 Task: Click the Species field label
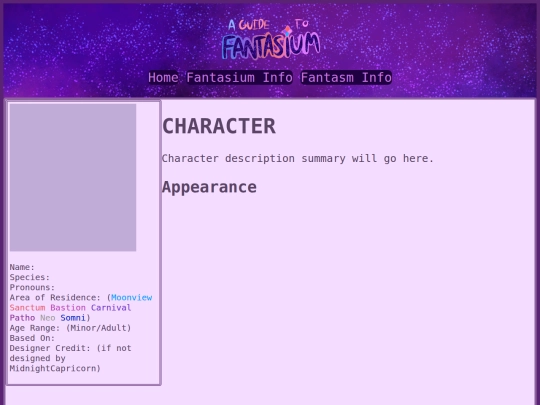[x=30, y=277]
